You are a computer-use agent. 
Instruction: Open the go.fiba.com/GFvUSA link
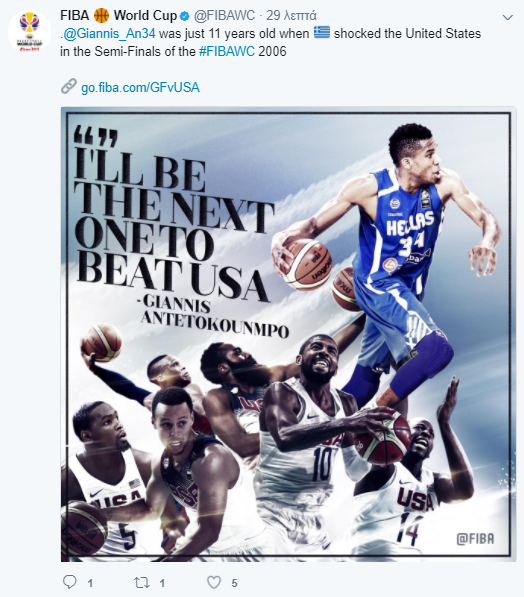click(x=140, y=88)
